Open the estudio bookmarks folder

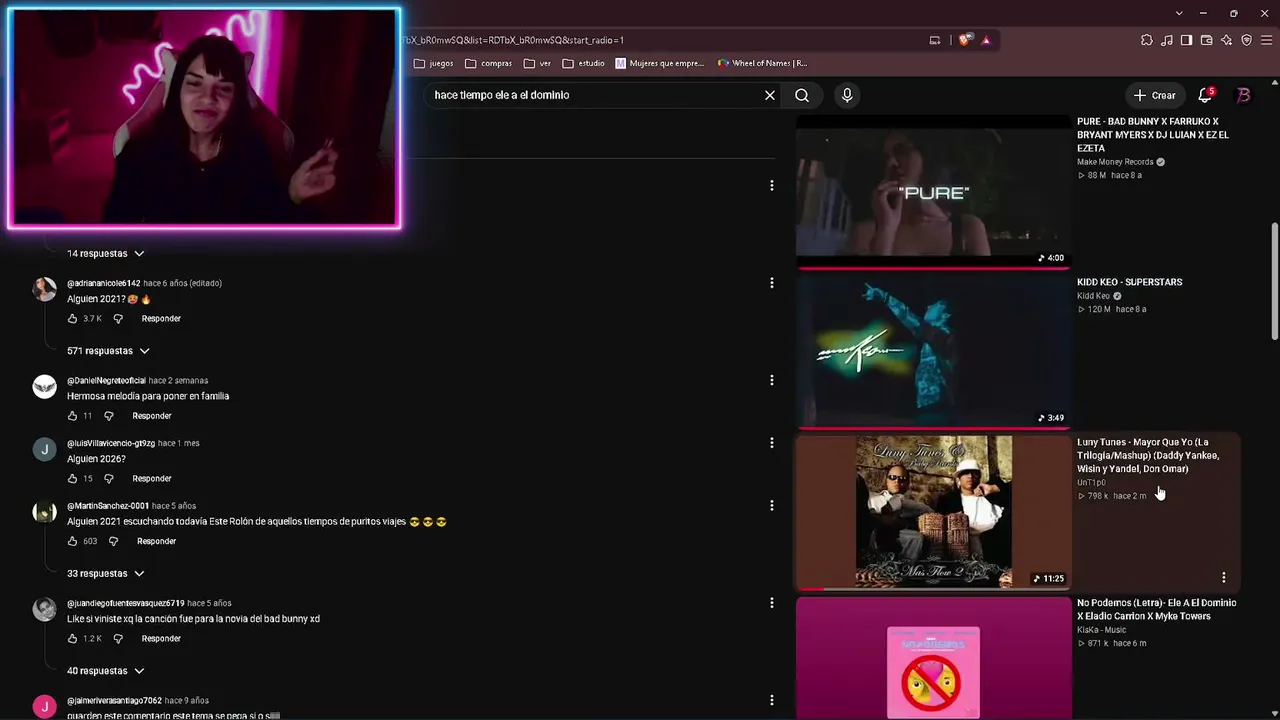pyautogui.click(x=584, y=63)
